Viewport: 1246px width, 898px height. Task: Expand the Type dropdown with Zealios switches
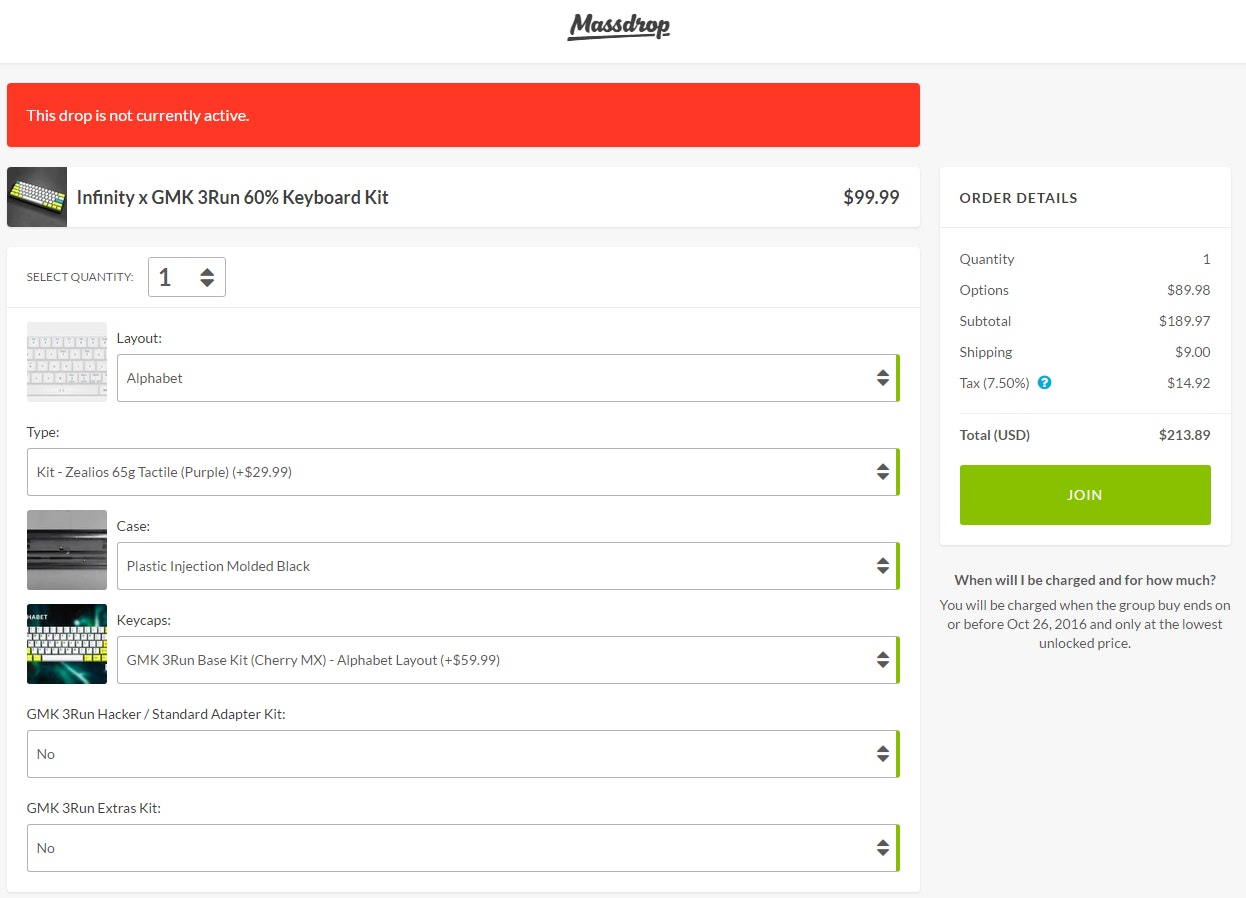tap(460, 472)
